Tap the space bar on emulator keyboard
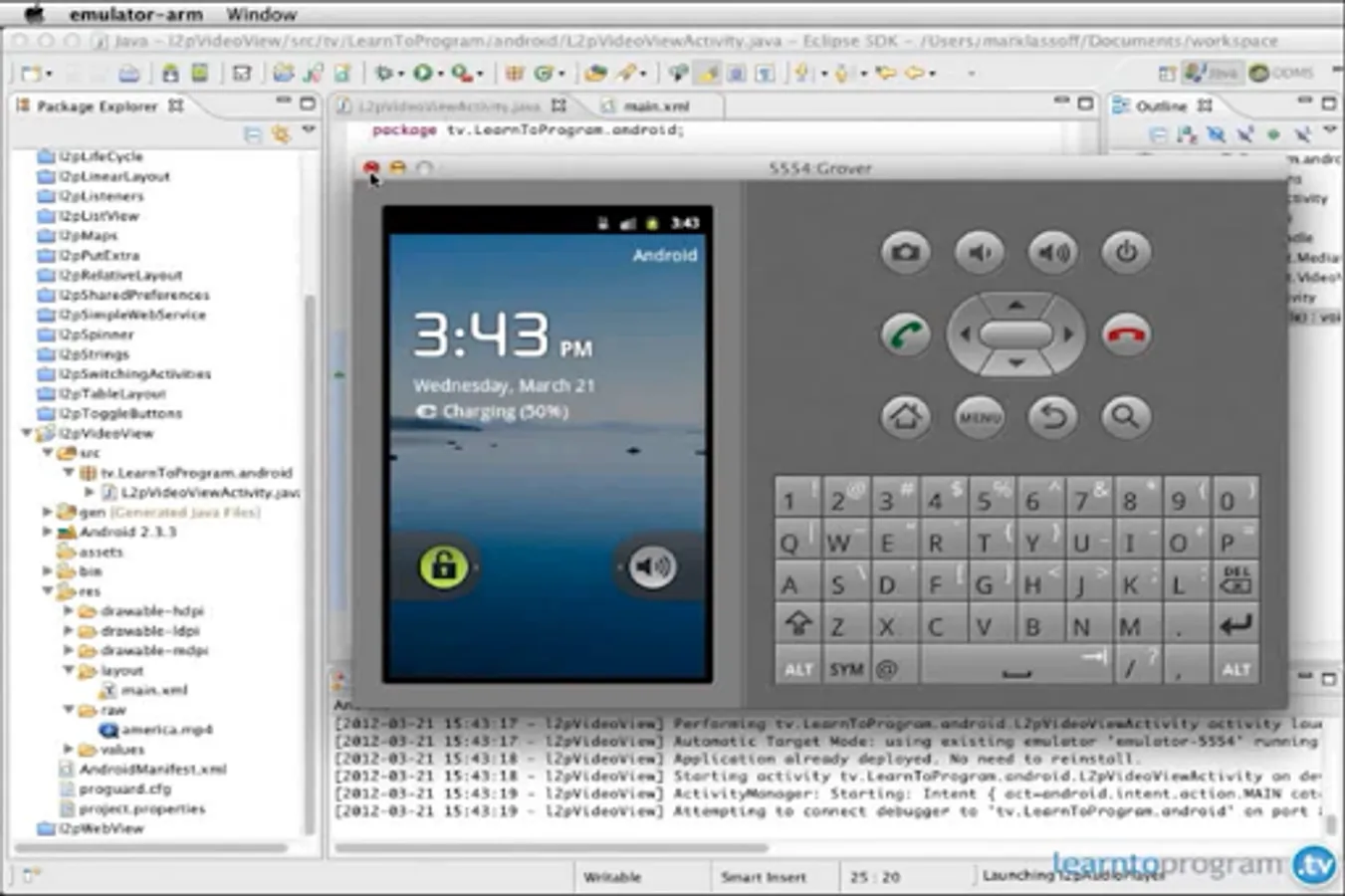The height and width of the screenshot is (896, 1345). tap(1015, 669)
